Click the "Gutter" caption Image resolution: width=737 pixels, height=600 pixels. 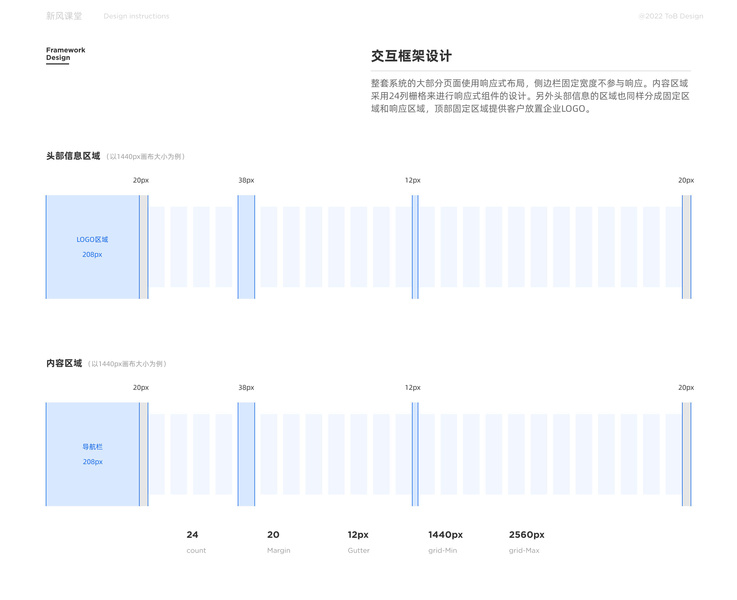point(359,550)
